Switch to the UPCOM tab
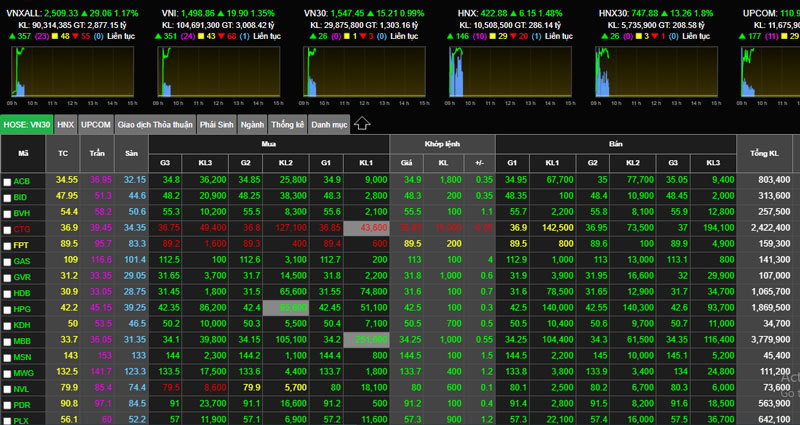This screenshot has height=425, width=800. [96, 124]
